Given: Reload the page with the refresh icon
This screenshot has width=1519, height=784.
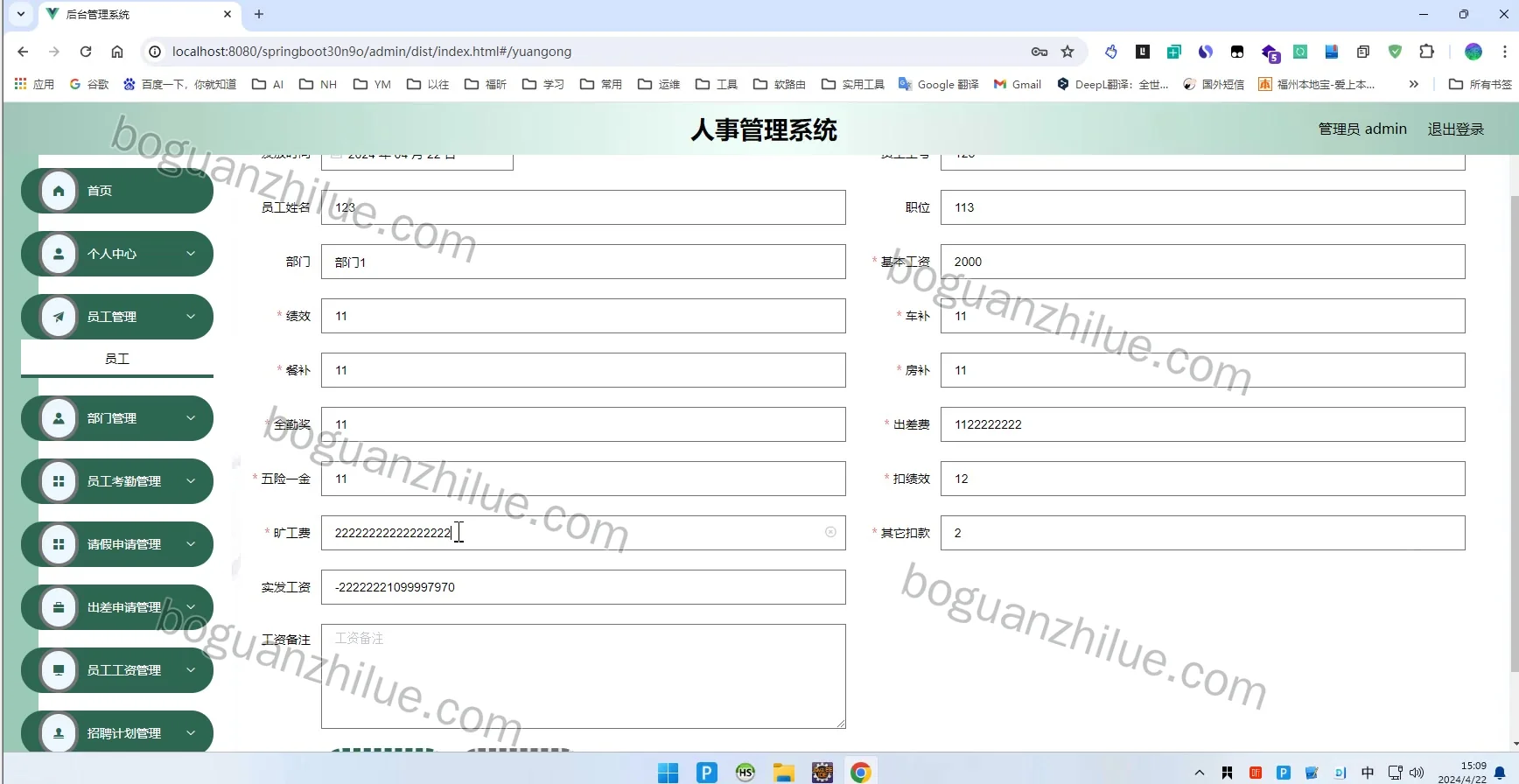Looking at the screenshot, I should [x=86, y=52].
